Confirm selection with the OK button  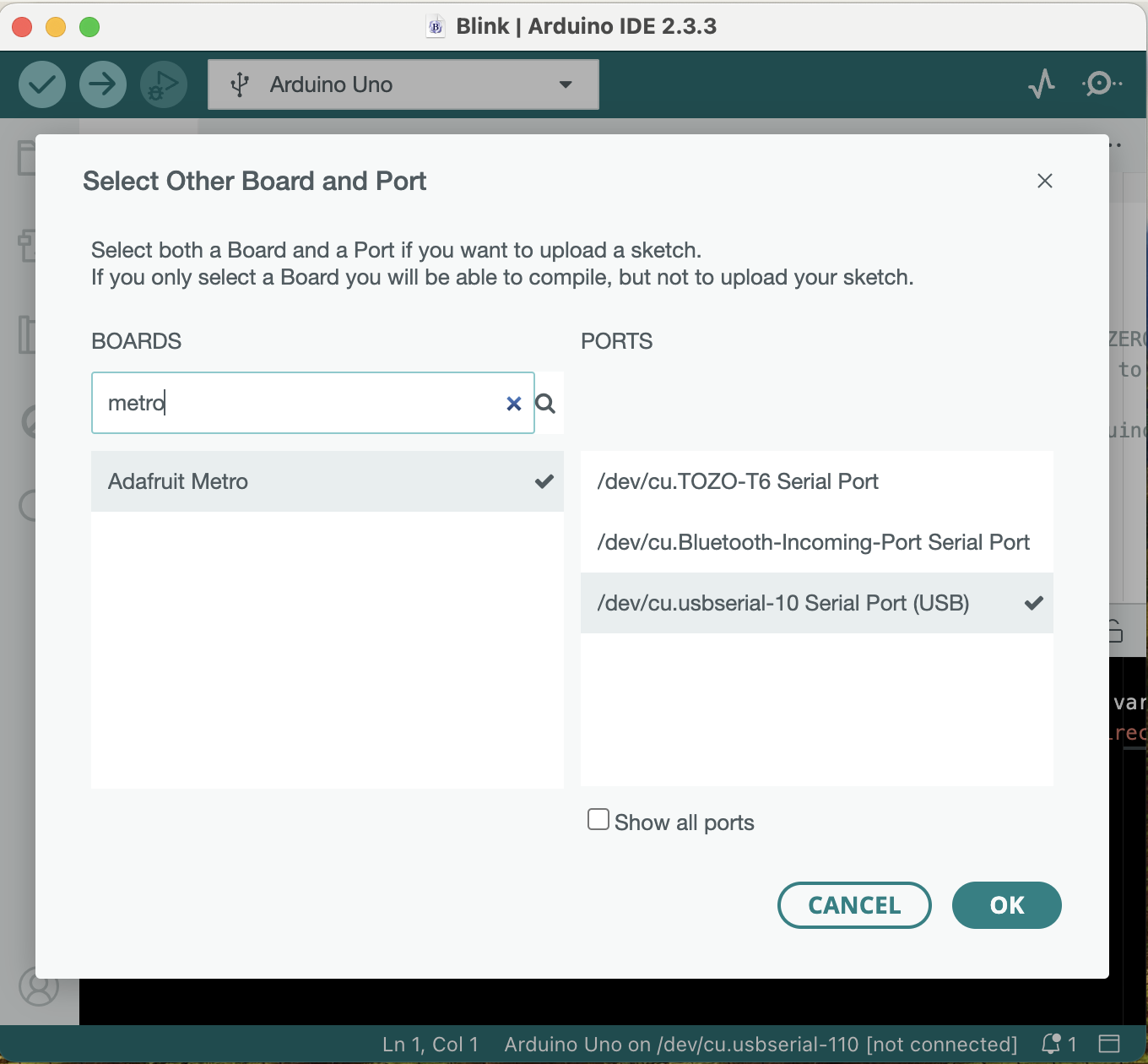(1007, 905)
